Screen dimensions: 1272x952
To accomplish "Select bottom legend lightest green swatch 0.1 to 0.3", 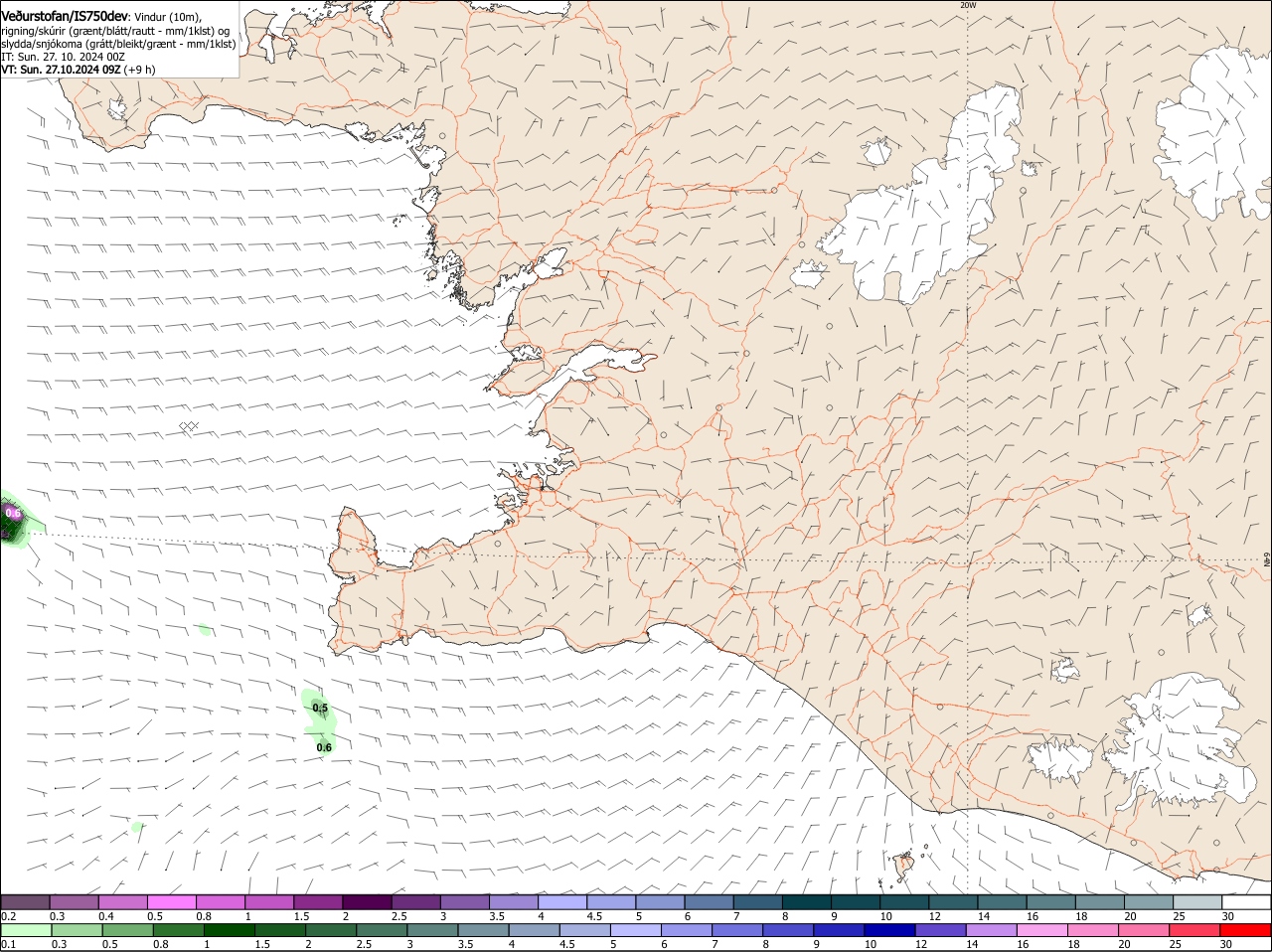I will point(27,930).
